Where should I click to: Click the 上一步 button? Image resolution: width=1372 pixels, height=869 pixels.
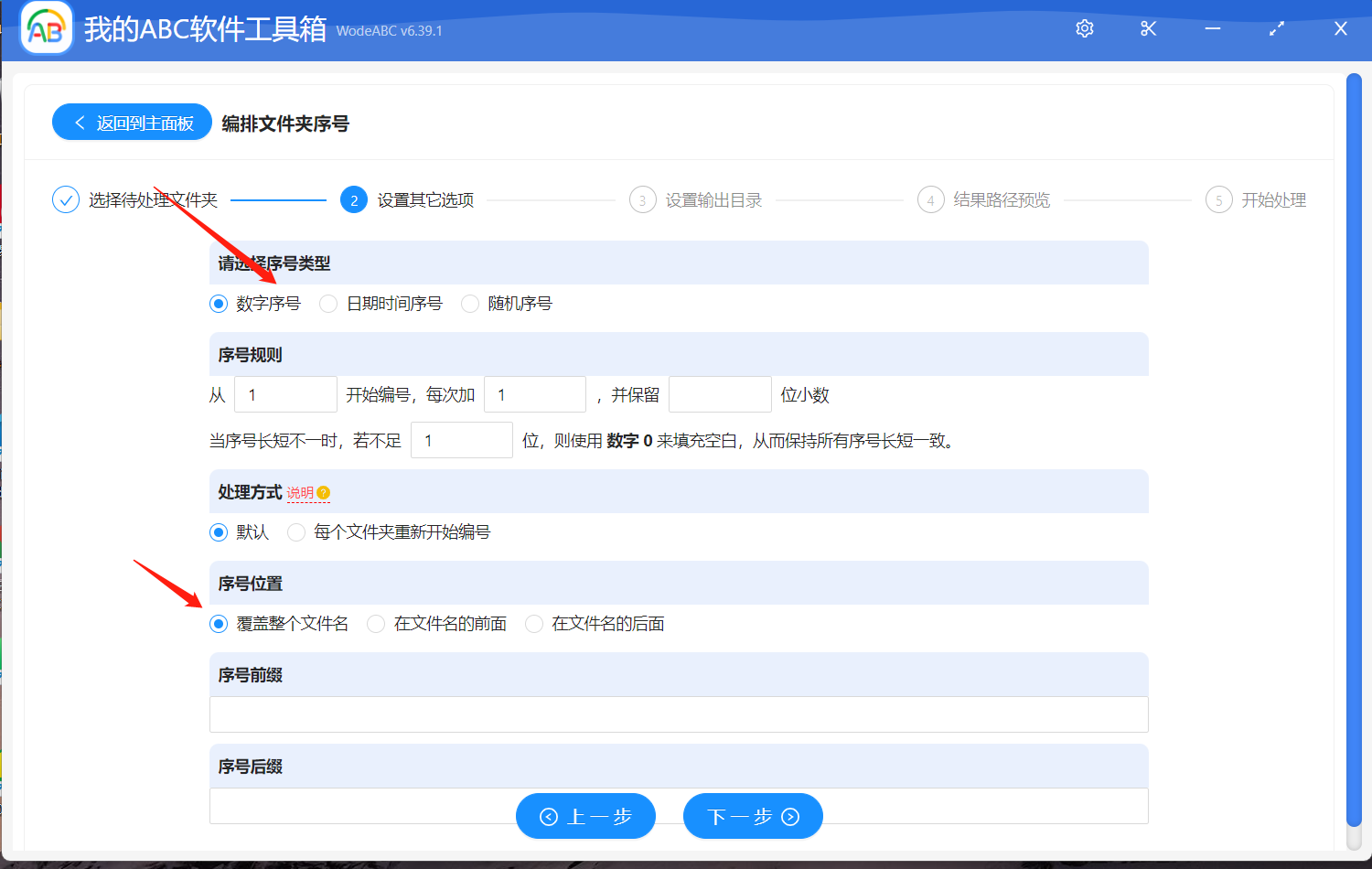pos(585,816)
